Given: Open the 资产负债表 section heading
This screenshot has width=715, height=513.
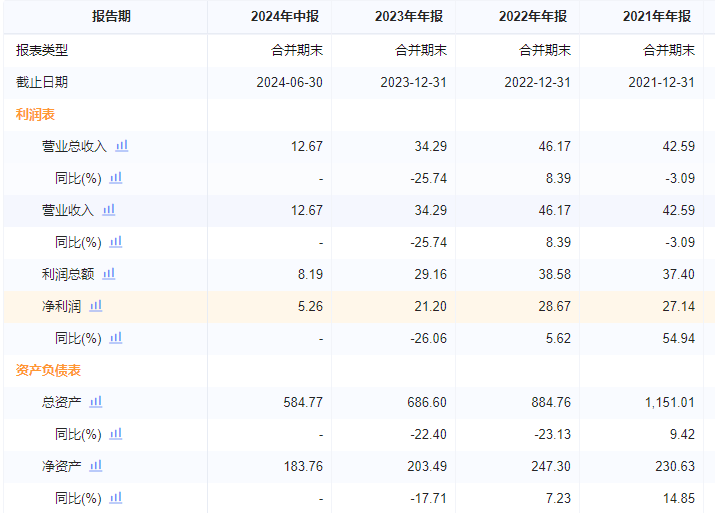Looking at the screenshot, I should (48, 370).
